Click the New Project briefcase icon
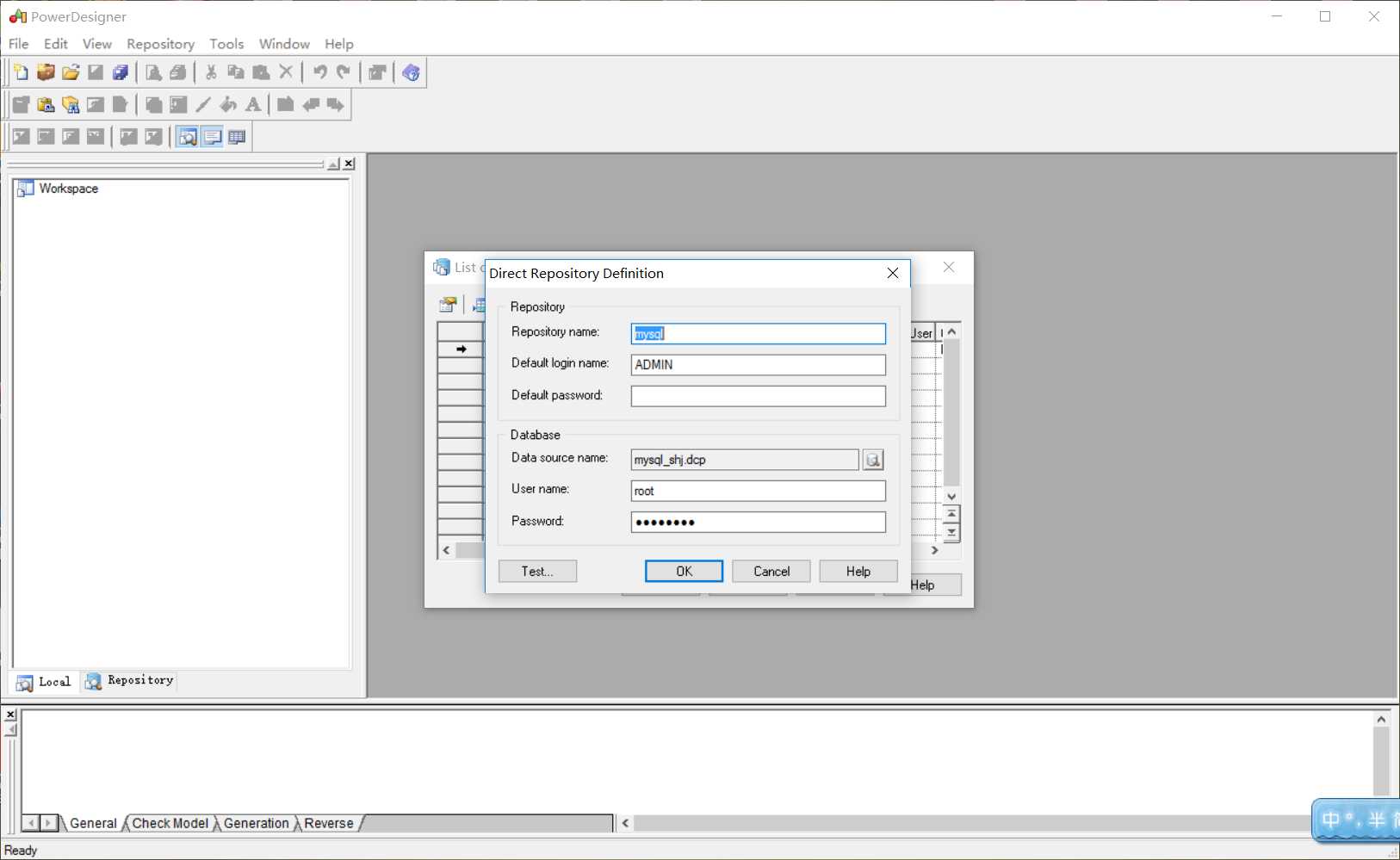The width and height of the screenshot is (1400, 860). click(46, 72)
